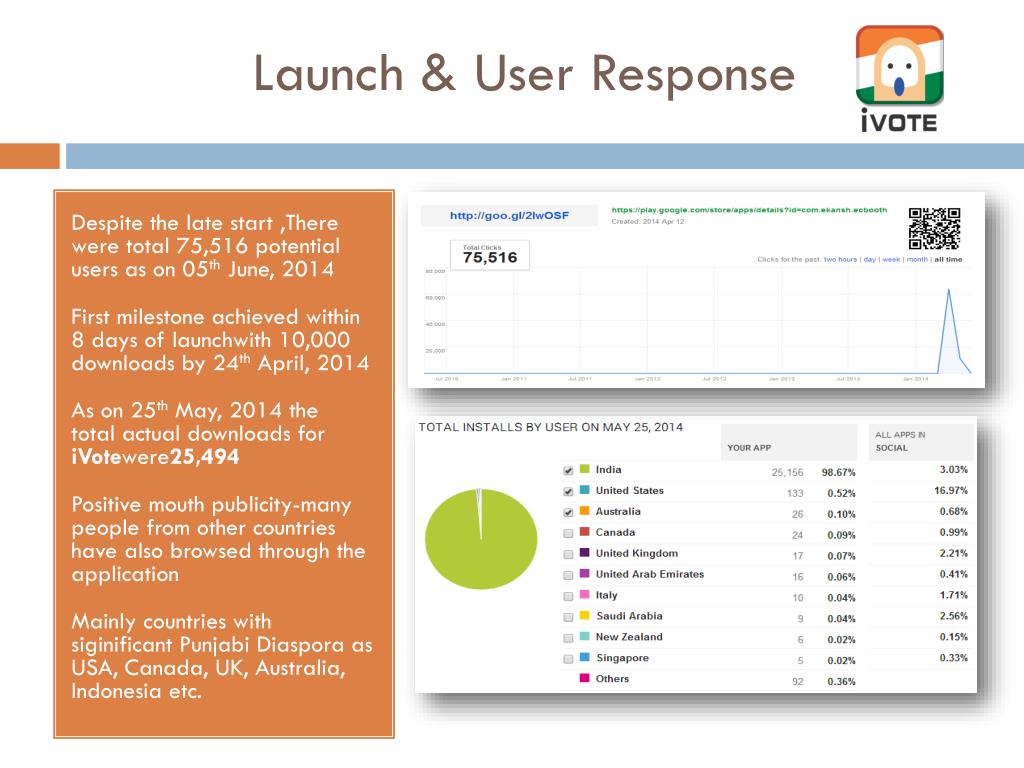Uncheck the Australia checkbox

[568, 513]
